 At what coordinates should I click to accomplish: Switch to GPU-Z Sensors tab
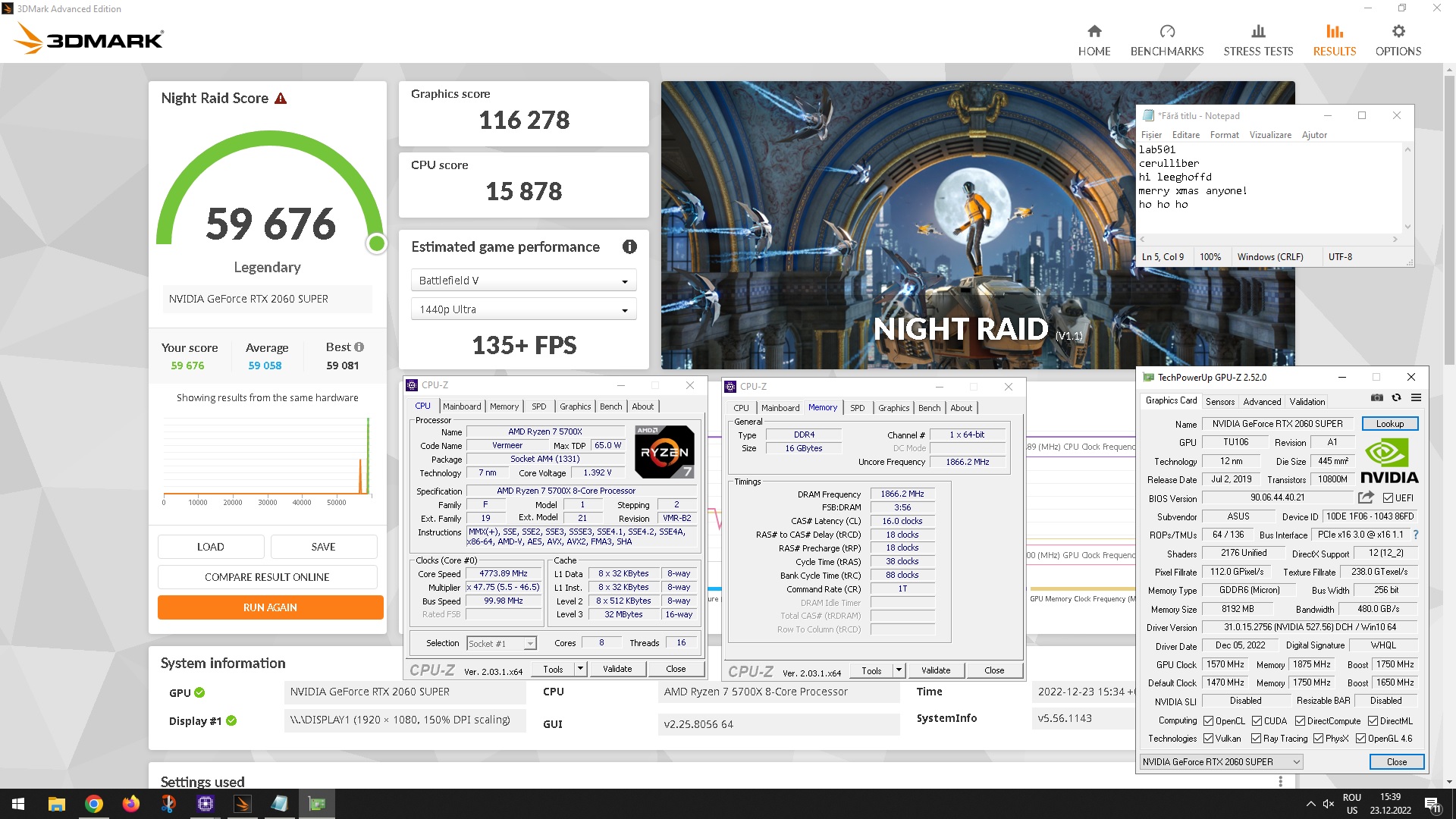point(1220,402)
